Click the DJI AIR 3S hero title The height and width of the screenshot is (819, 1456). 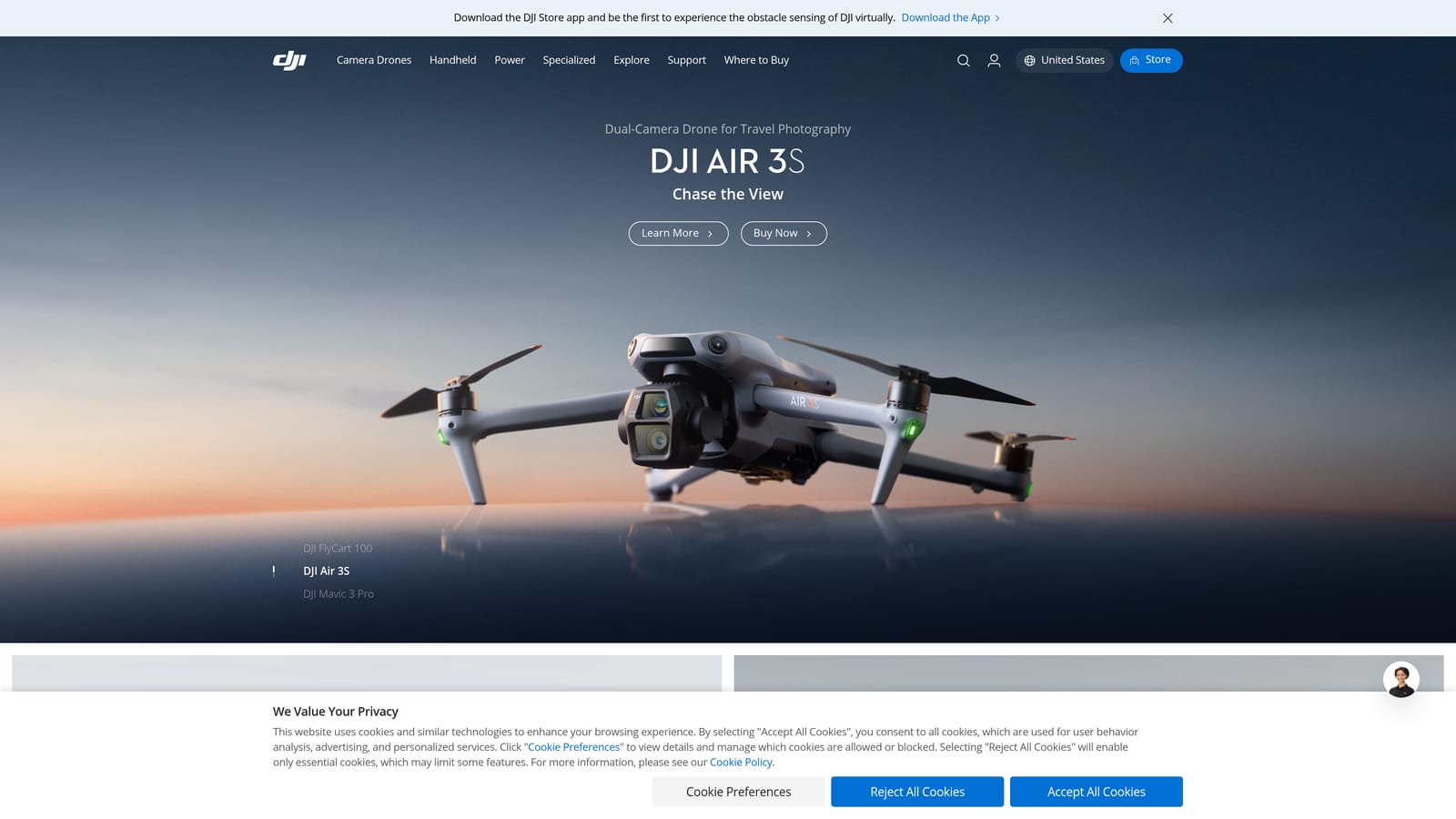pyautogui.click(x=727, y=161)
